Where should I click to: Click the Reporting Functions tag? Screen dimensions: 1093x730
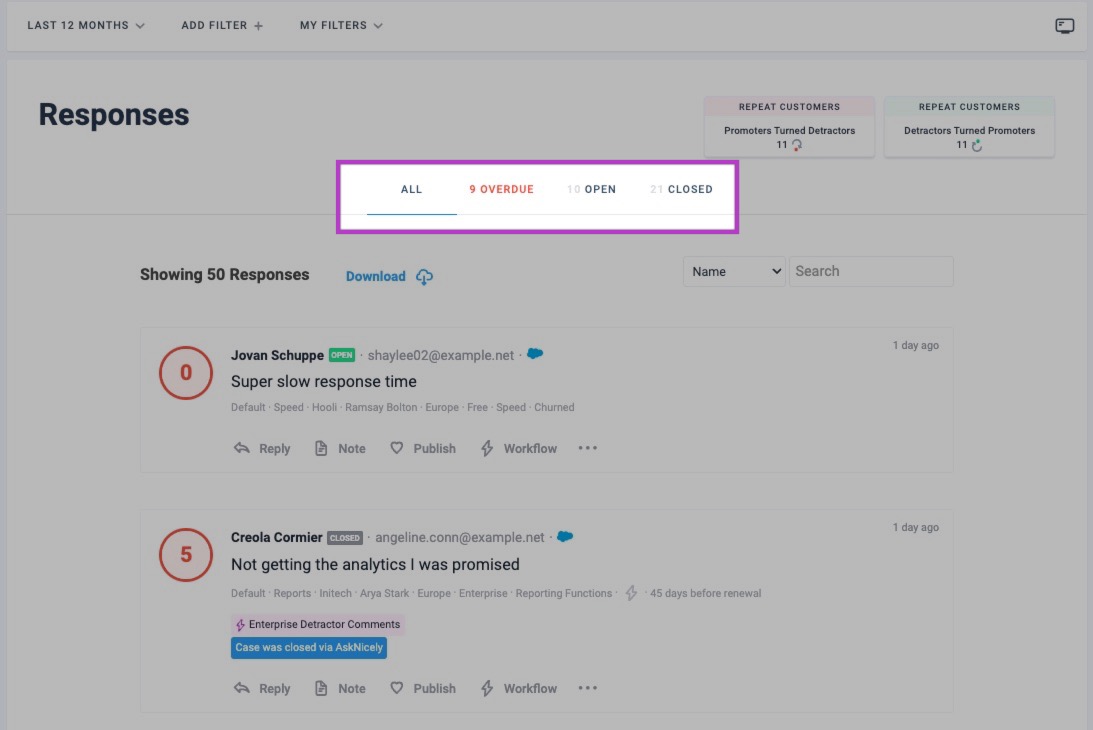tap(563, 593)
